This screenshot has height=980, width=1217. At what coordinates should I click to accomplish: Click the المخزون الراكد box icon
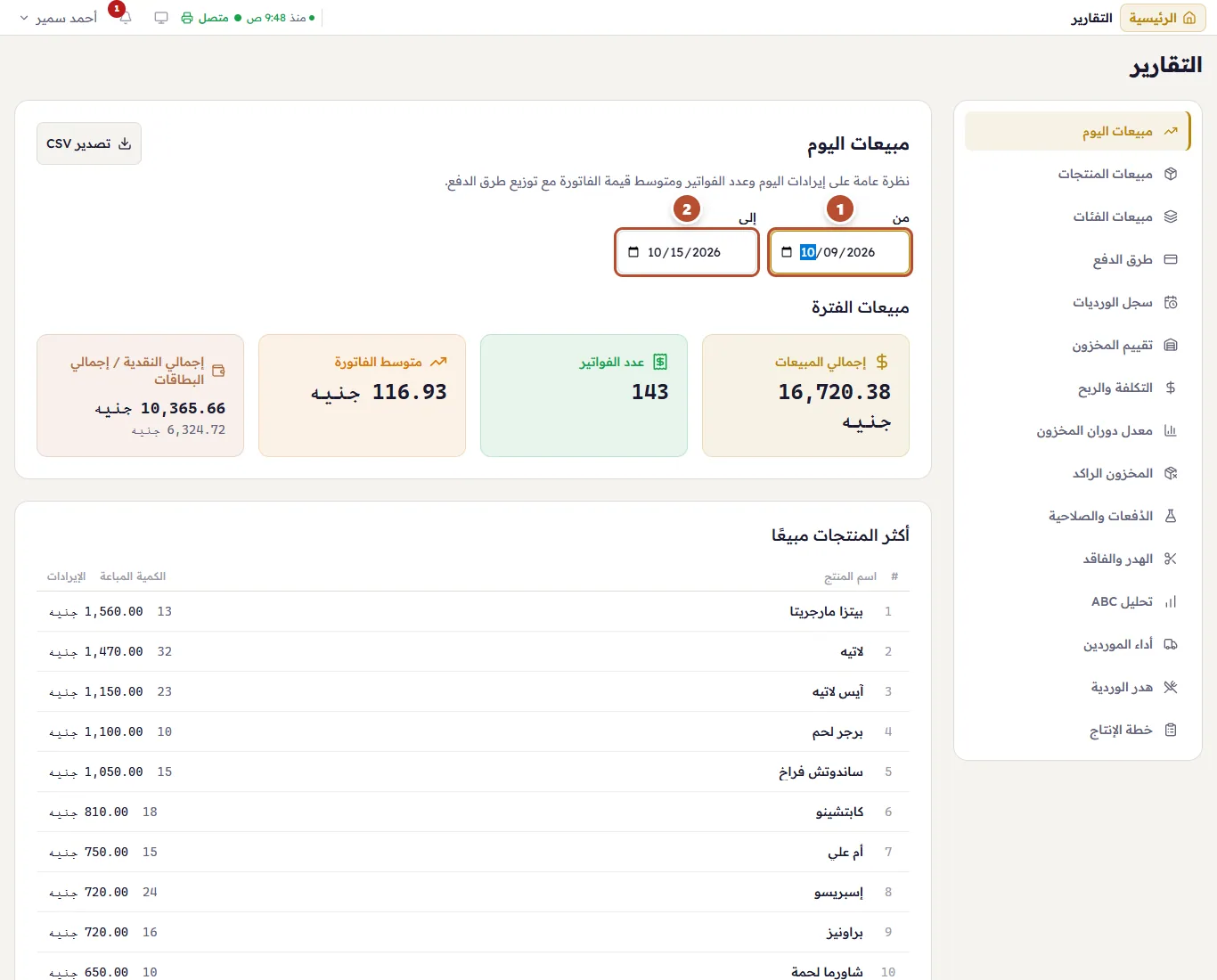coord(1171,473)
